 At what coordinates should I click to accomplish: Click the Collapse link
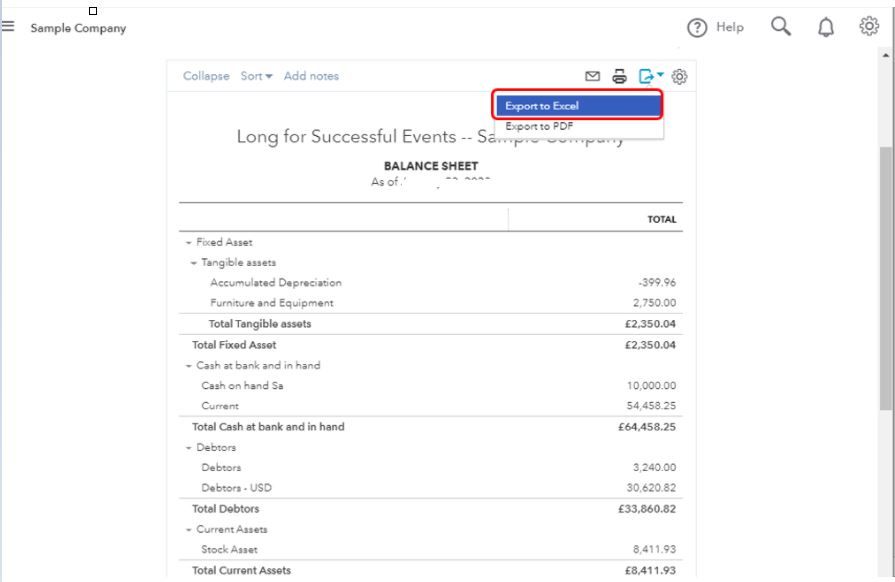point(206,76)
